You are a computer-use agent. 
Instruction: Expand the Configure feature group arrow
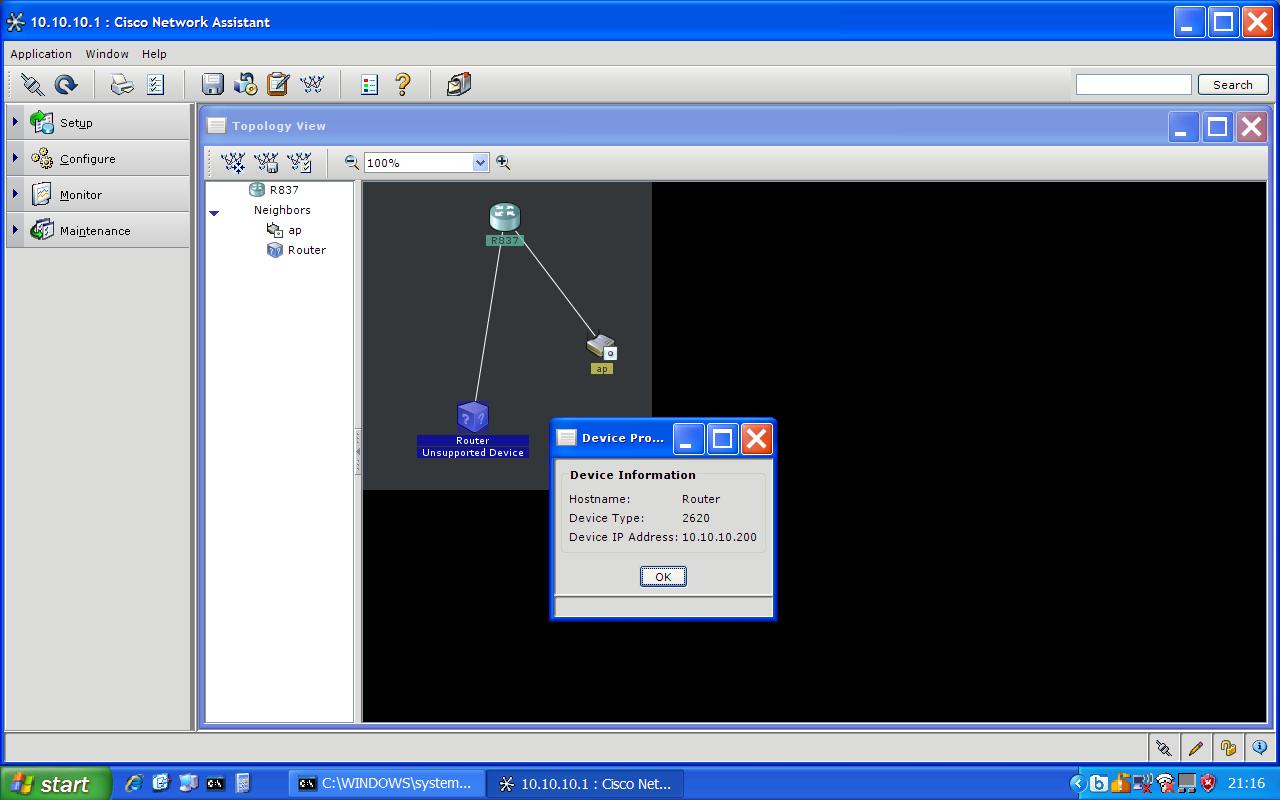[15, 158]
